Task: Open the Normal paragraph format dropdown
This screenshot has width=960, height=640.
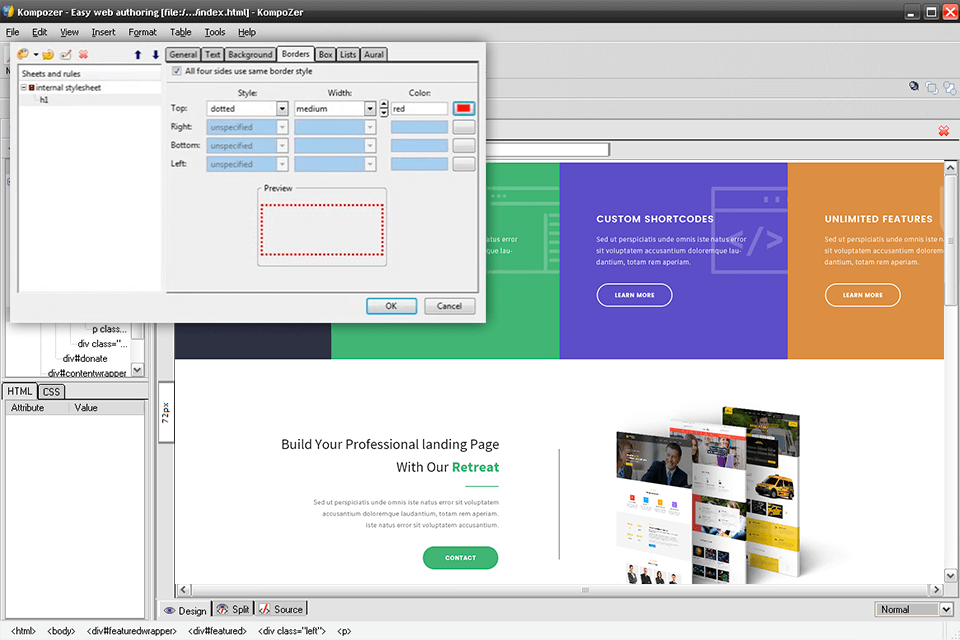Action: tap(912, 609)
